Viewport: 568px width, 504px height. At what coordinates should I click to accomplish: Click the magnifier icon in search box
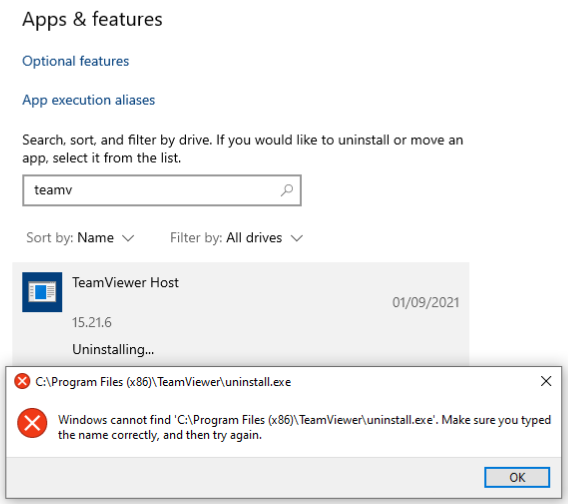287,190
